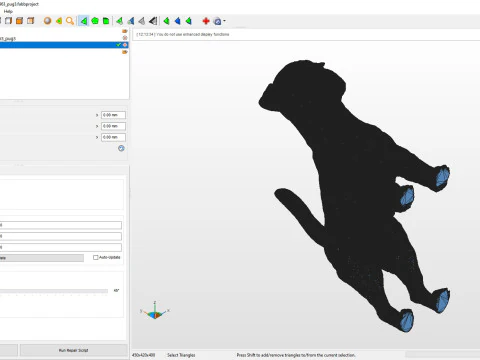Select the magnifying glass zoom tool

coord(70,21)
